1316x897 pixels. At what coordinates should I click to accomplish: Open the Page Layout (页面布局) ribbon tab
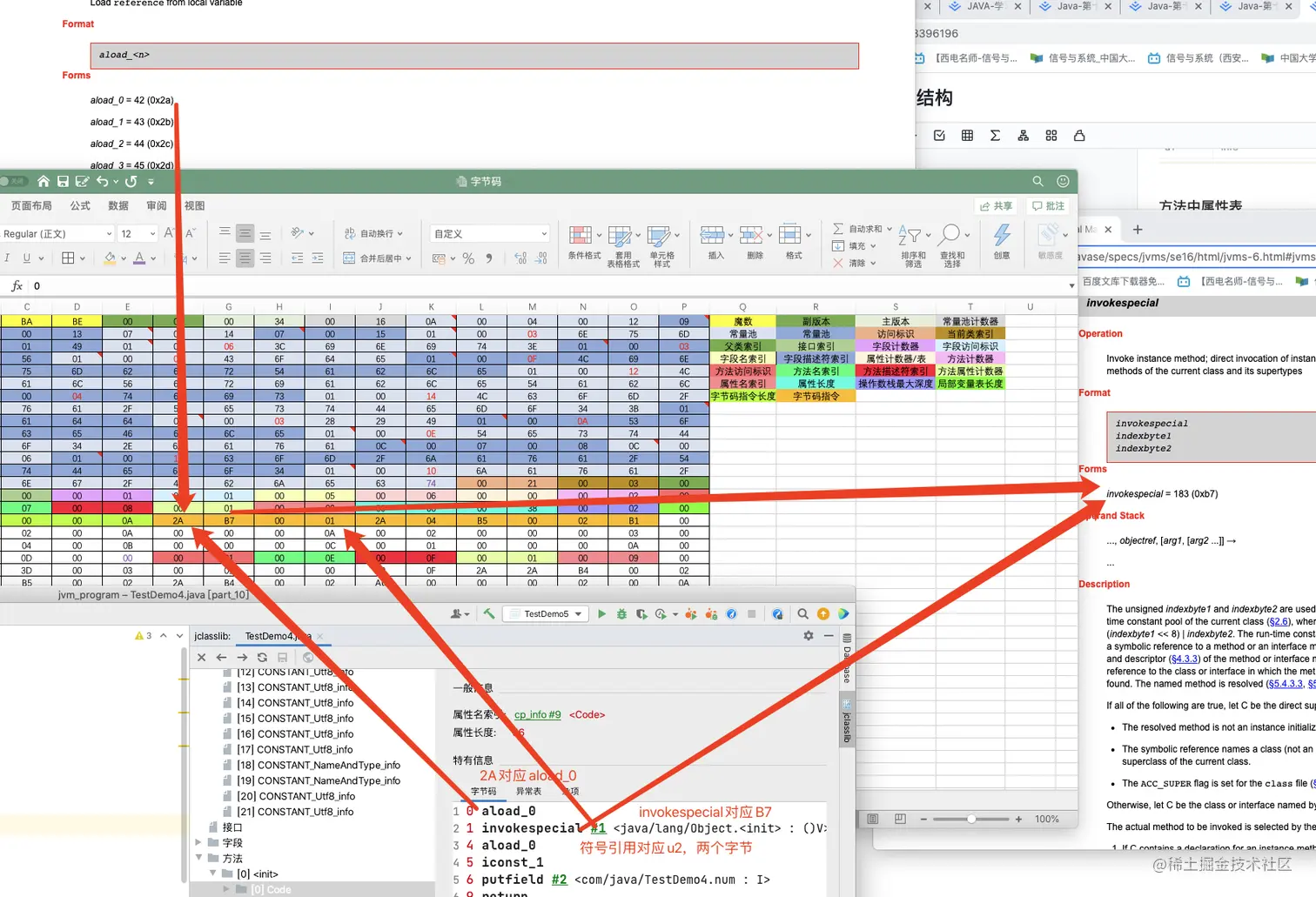coord(31,206)
